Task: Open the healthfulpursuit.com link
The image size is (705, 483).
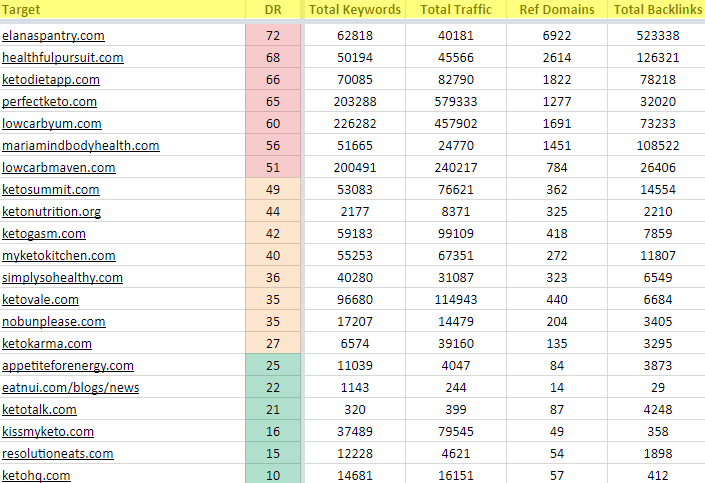Action: [62, 58]
